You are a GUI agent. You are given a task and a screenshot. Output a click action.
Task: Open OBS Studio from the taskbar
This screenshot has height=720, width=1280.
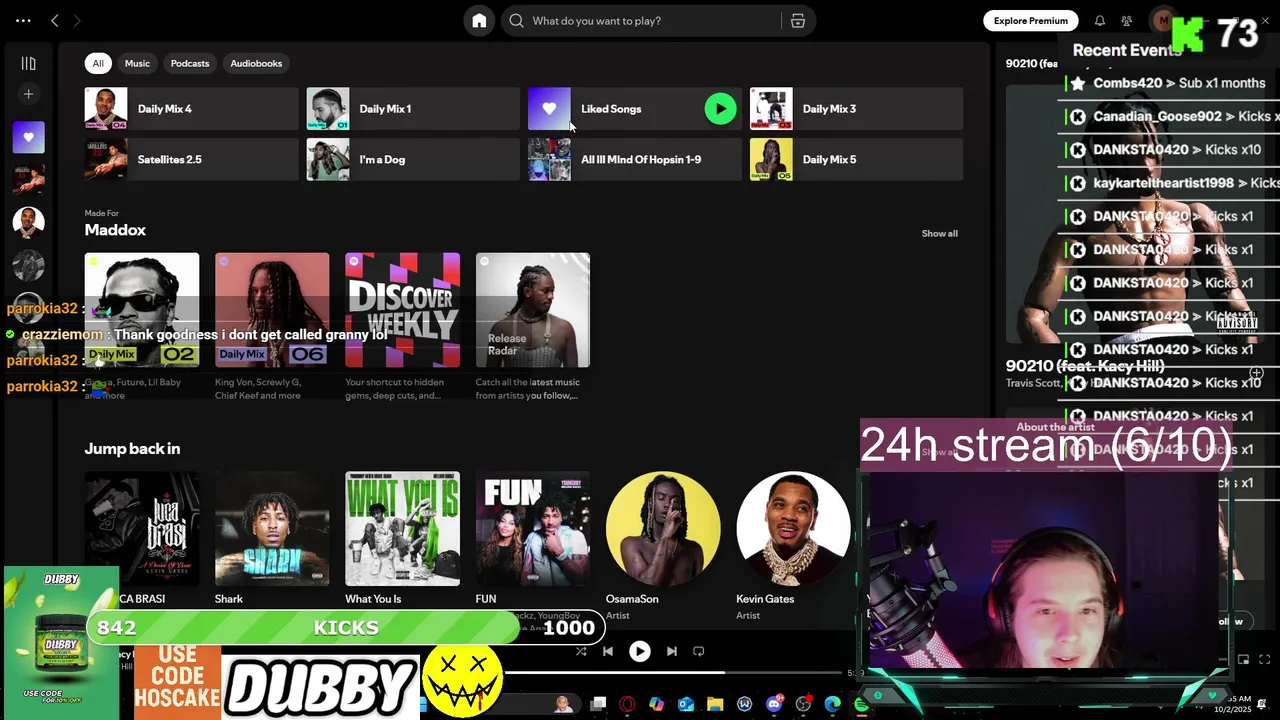(803, 704)
